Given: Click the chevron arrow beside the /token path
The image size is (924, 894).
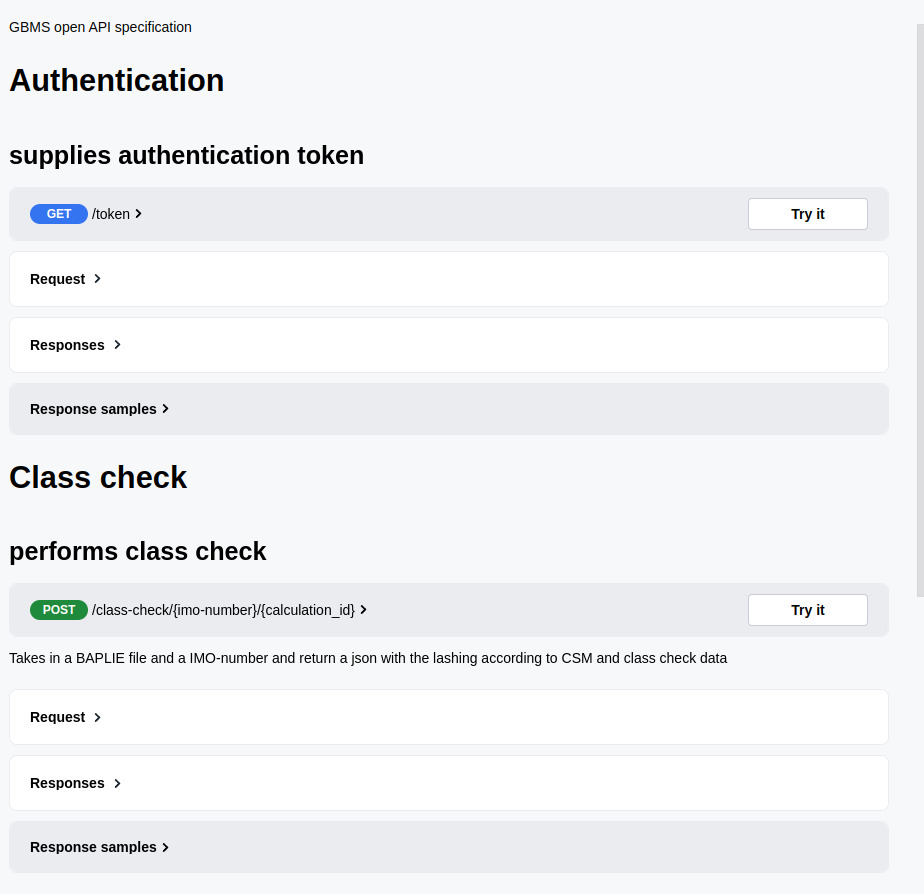Looking at the screenshot, I should point(139,214).
